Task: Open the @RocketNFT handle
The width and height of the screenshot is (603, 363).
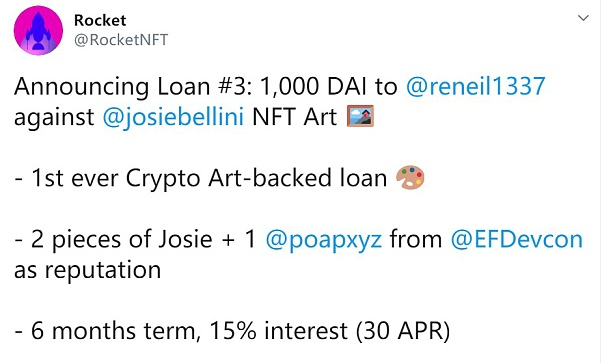Action: pyautogui.click(x=121, y=40)
